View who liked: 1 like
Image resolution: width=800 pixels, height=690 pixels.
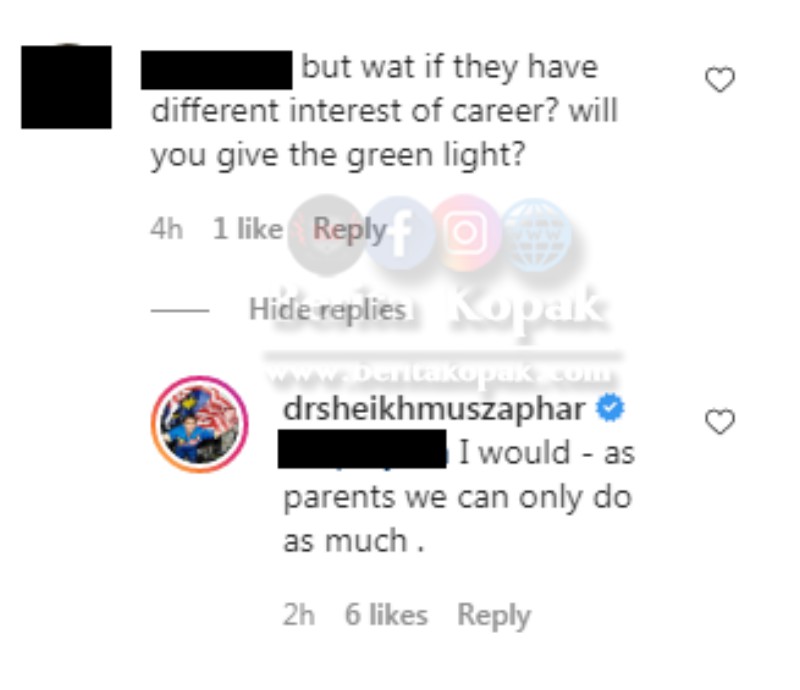click(x=247, y=228)
